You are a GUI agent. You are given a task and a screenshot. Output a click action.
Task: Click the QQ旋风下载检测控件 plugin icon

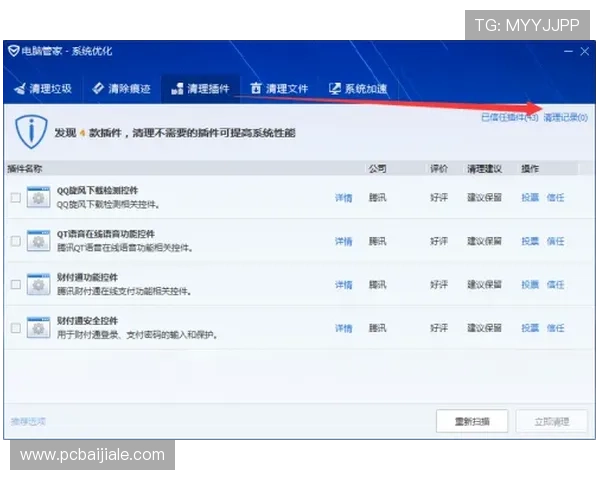[x=38, y=197]
